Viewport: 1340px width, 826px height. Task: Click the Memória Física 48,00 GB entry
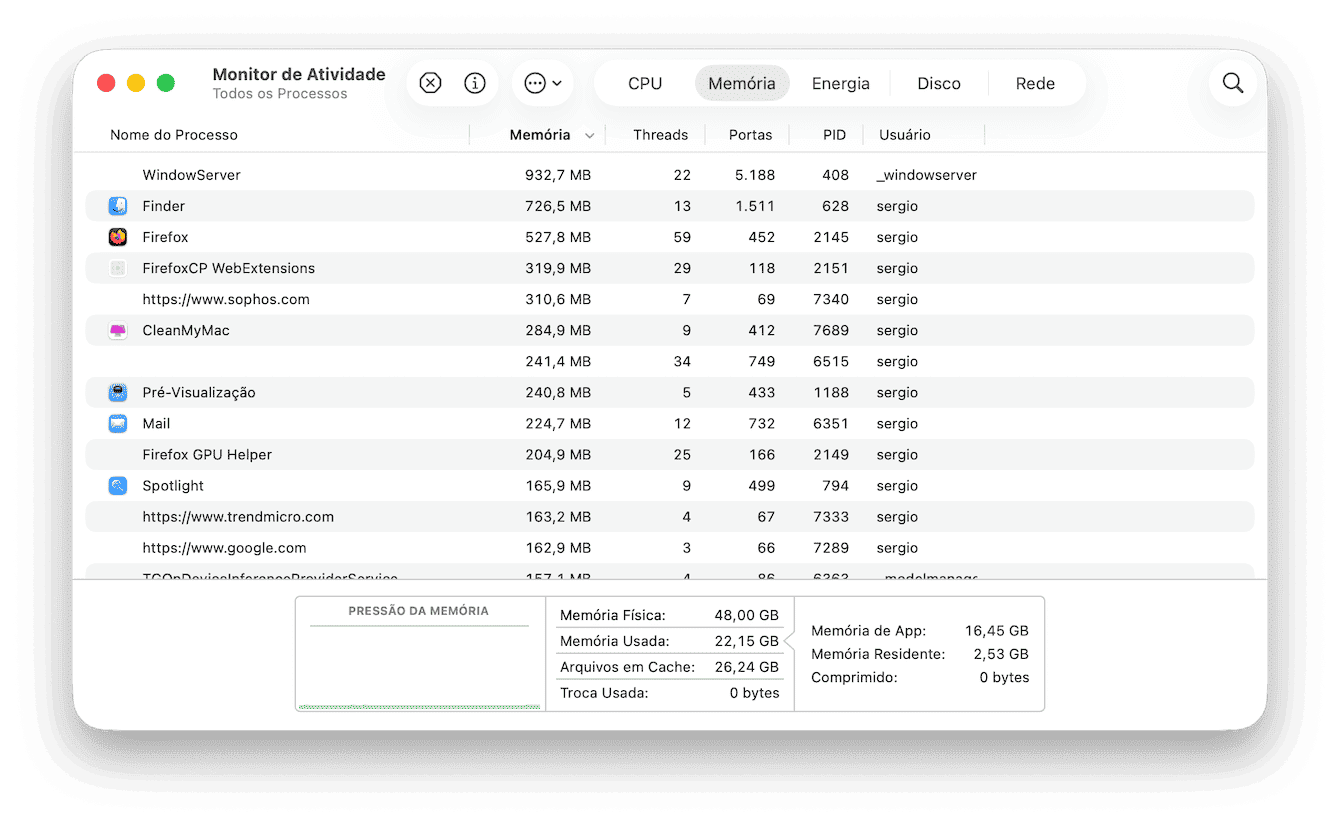tap(669, 615)
